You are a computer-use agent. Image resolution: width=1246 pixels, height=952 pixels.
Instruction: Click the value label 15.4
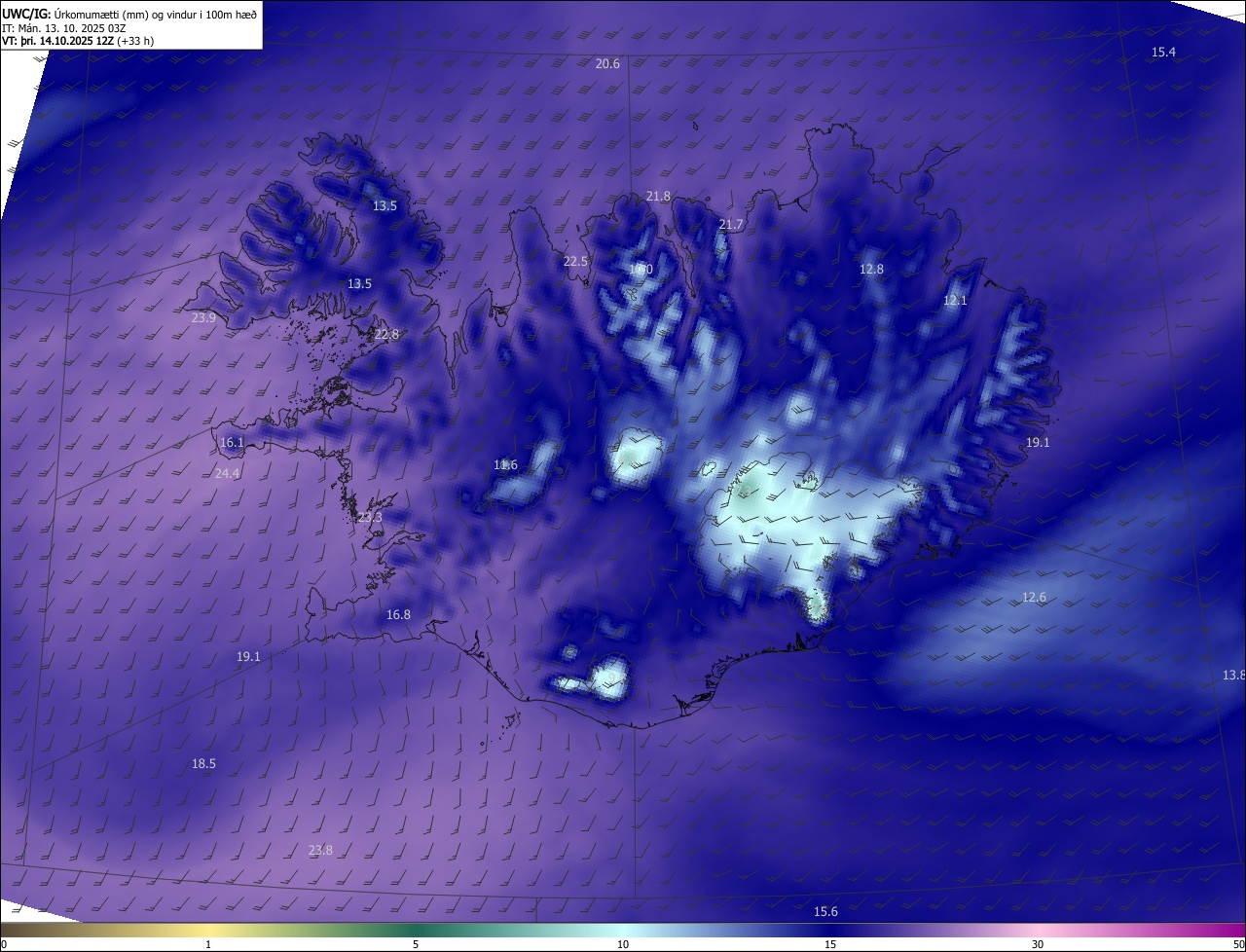point(1163,52)
